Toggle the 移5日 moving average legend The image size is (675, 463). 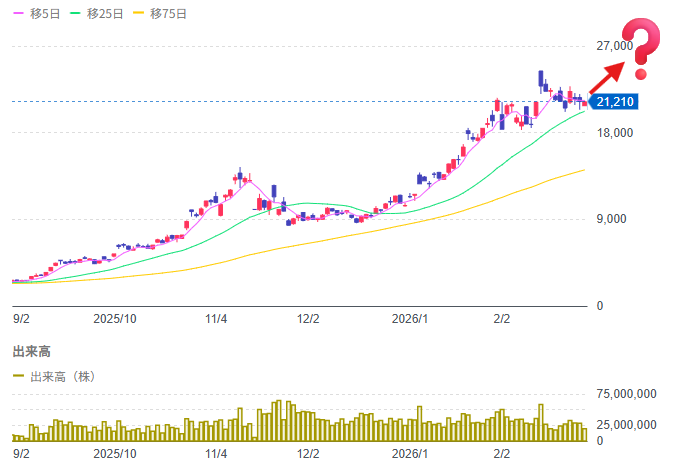tap(34, 14)
